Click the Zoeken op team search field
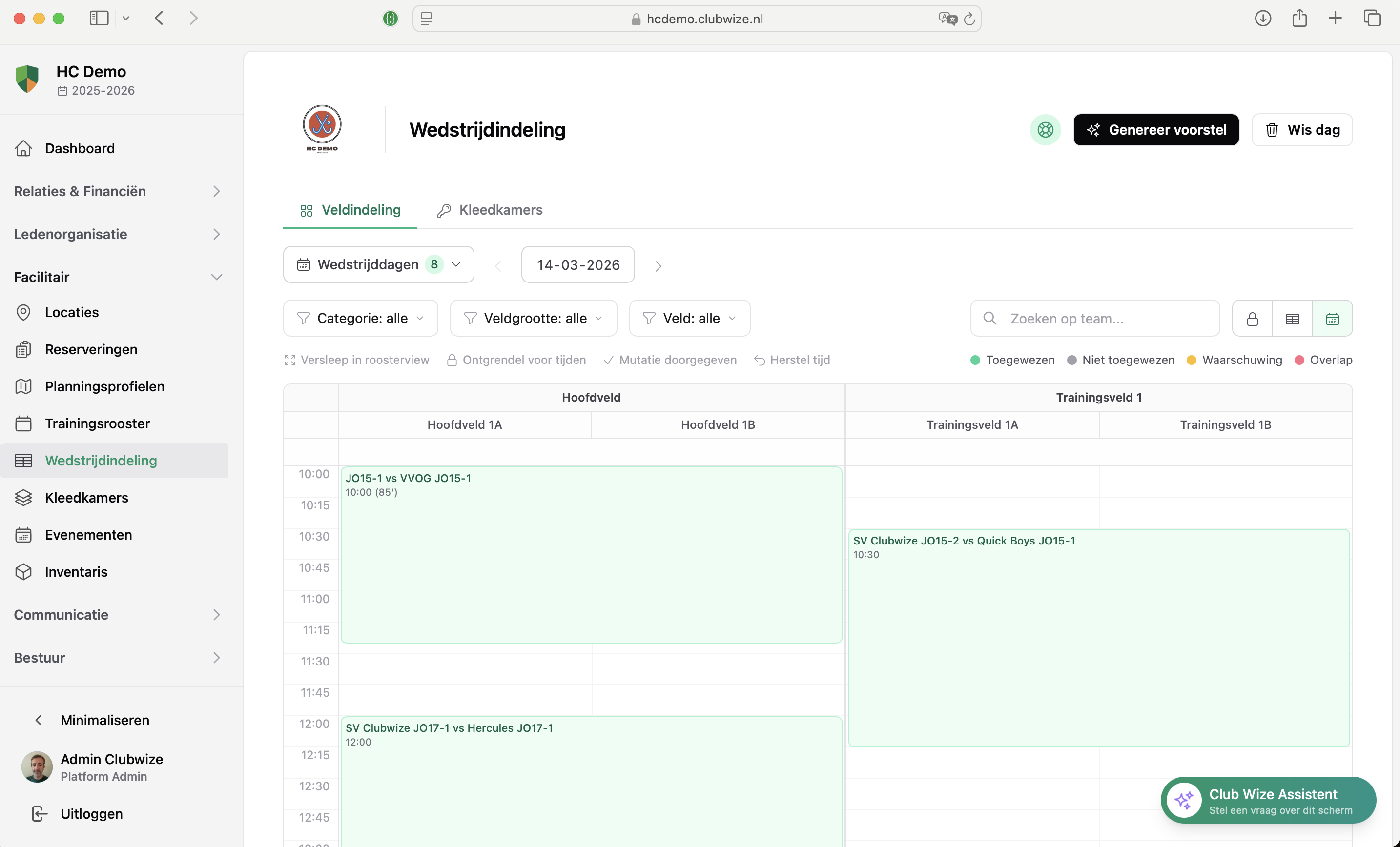 coord(1094,318)
